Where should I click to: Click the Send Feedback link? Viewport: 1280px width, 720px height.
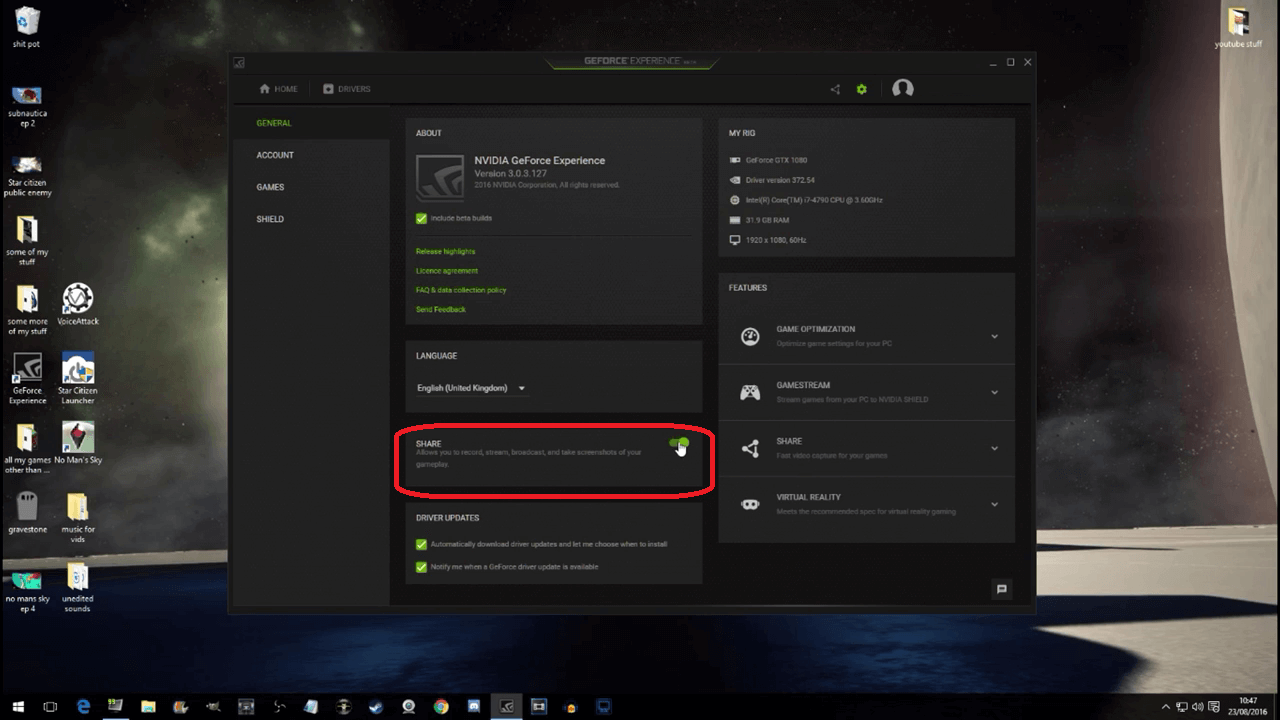(441, 310)
